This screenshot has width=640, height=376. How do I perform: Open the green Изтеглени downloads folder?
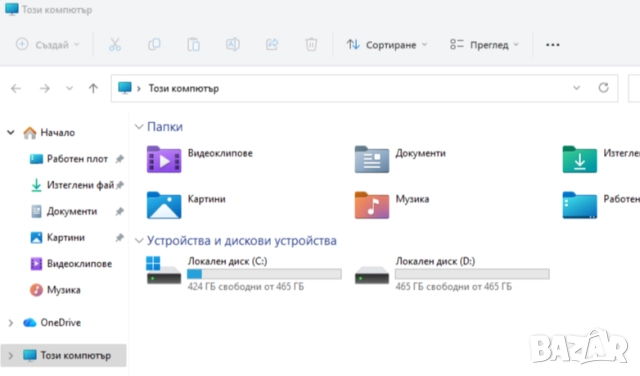[x=580, y=159]
